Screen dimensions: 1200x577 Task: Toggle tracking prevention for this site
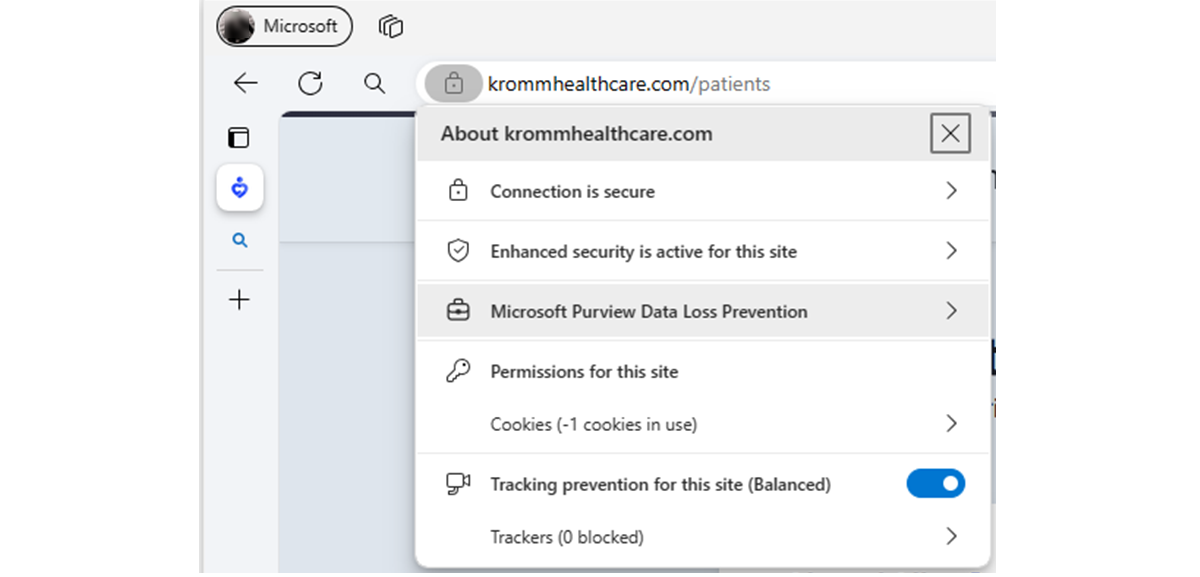[x=935, y=484]
